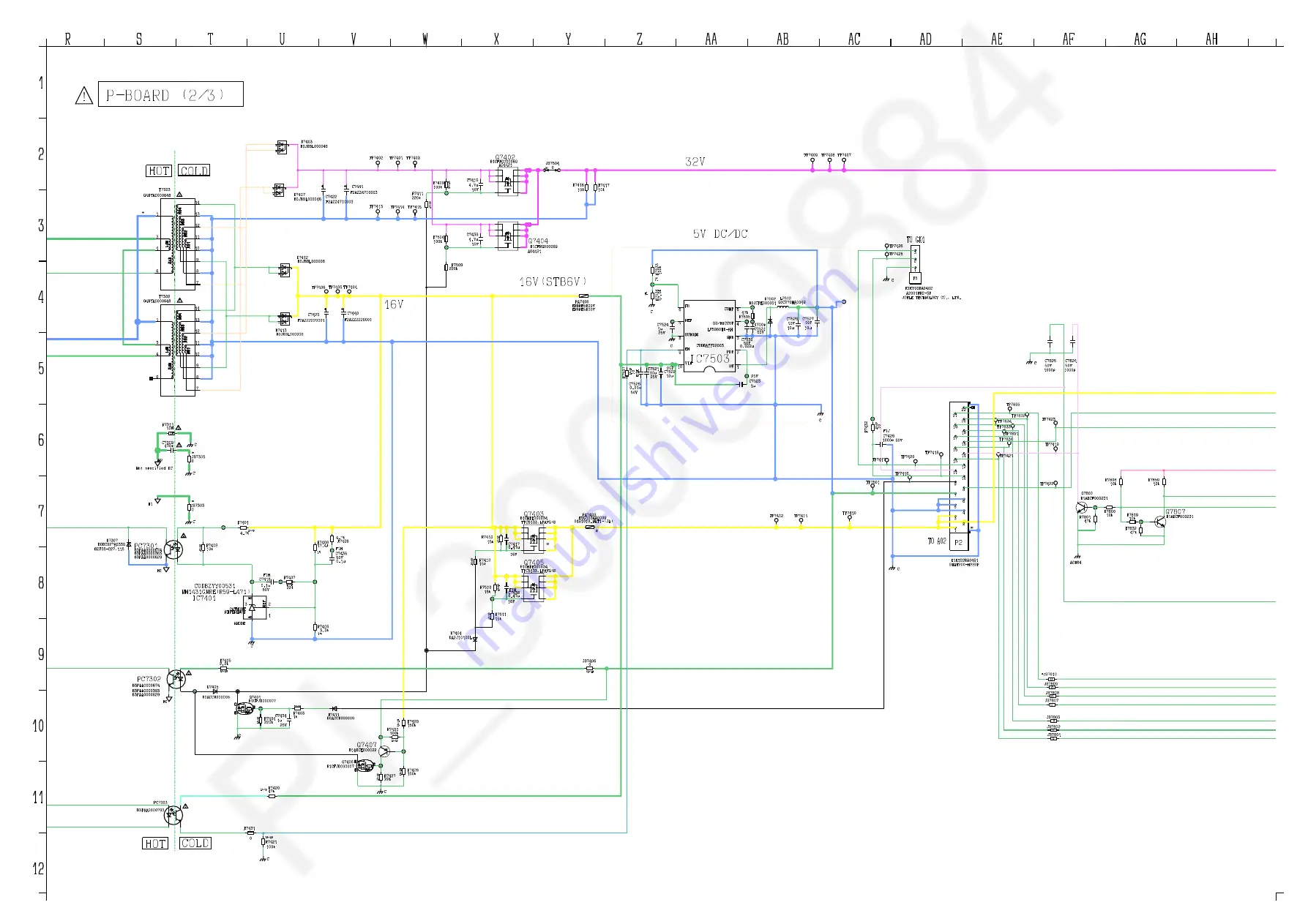Click the 32V rail label
The image size is (1308, 924).
[x=695, y=162]
